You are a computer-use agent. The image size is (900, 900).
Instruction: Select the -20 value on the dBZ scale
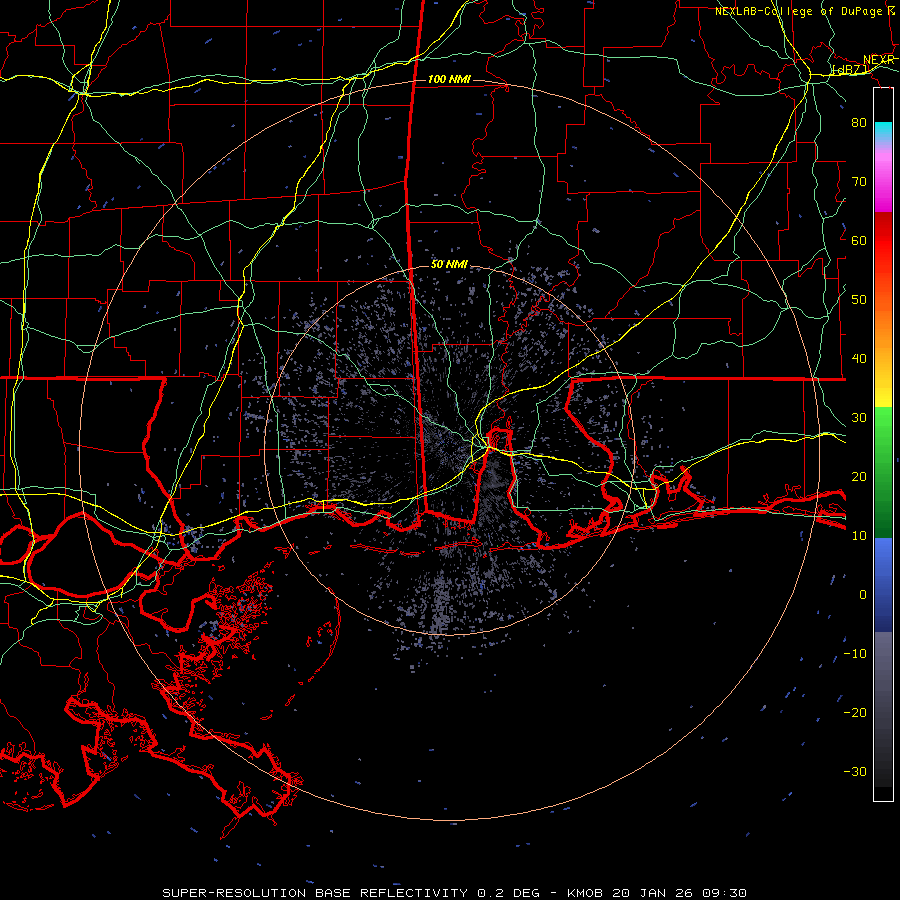(855, 712)
